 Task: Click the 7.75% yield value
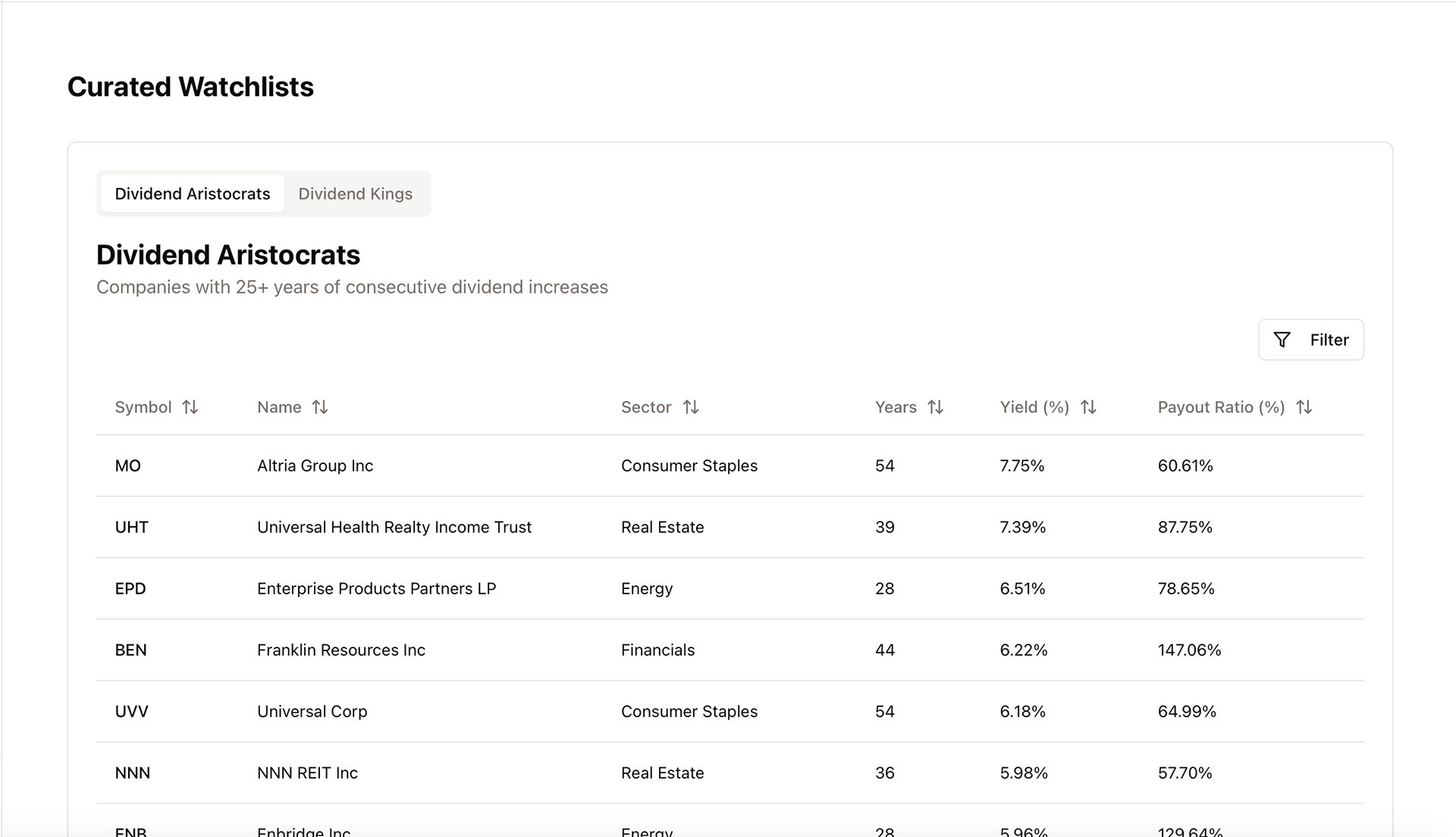click(x=1021, y=466)
